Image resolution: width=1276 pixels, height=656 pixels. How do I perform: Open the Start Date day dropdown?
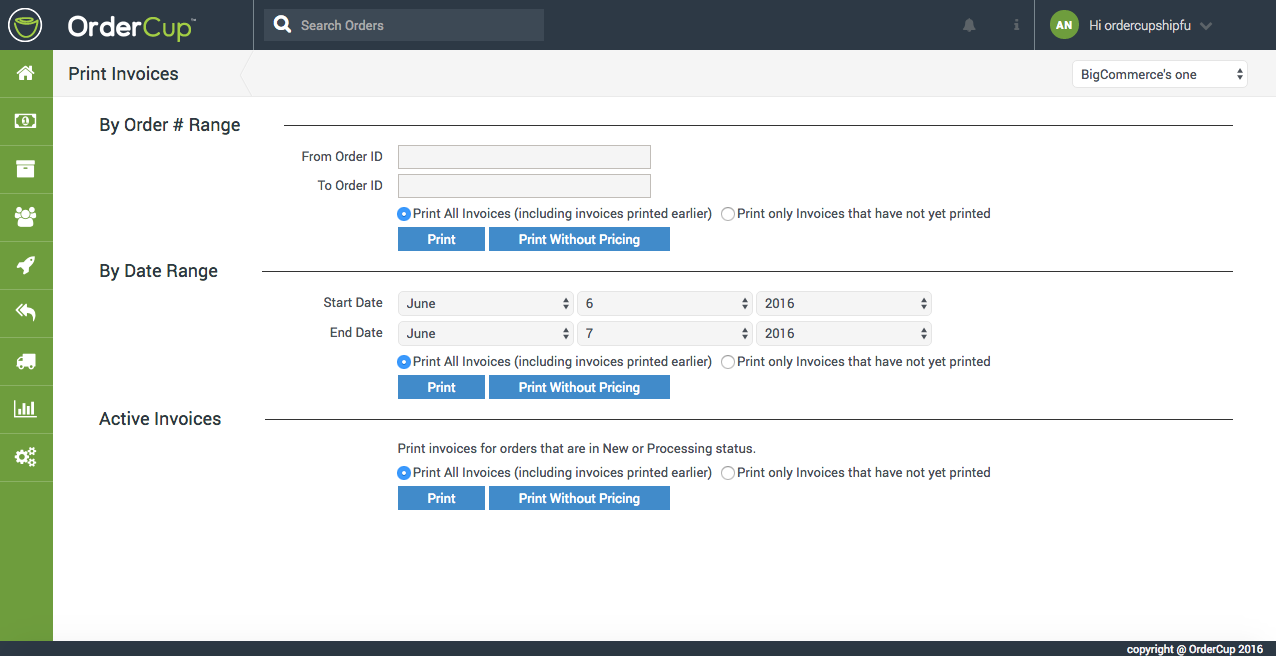tap(664, 303)
